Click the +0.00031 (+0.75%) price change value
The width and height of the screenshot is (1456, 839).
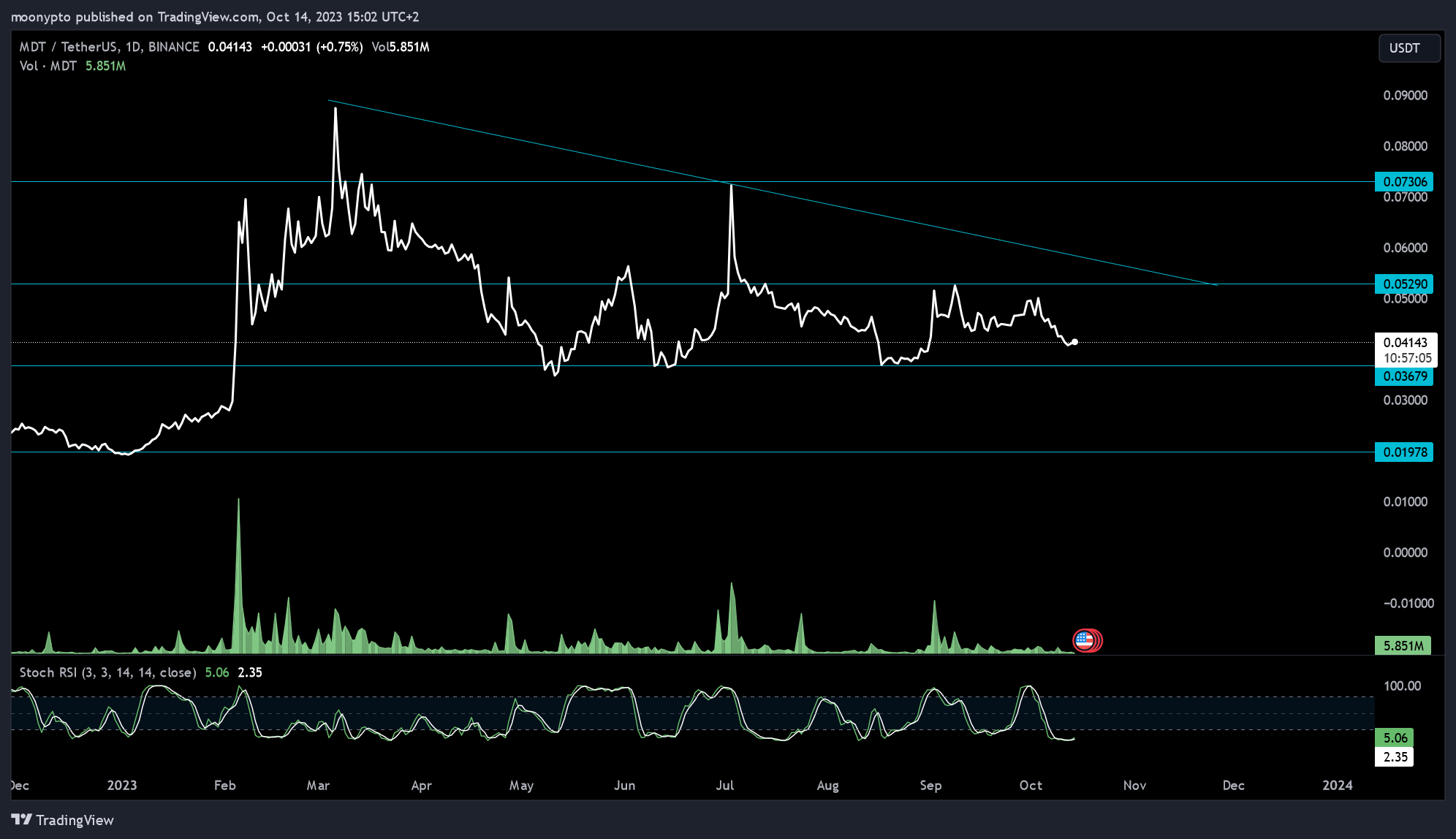312,47
